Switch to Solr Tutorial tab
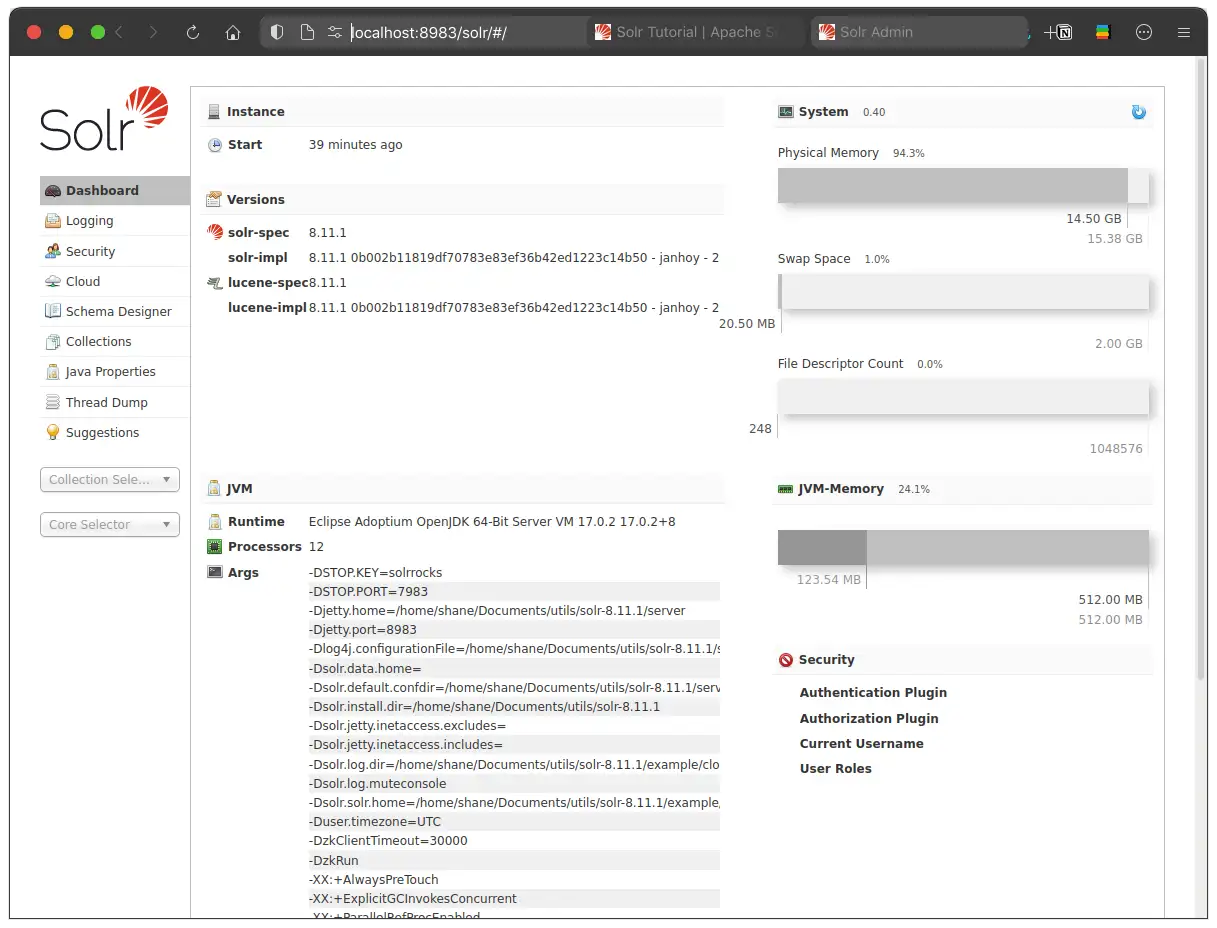 695,32
